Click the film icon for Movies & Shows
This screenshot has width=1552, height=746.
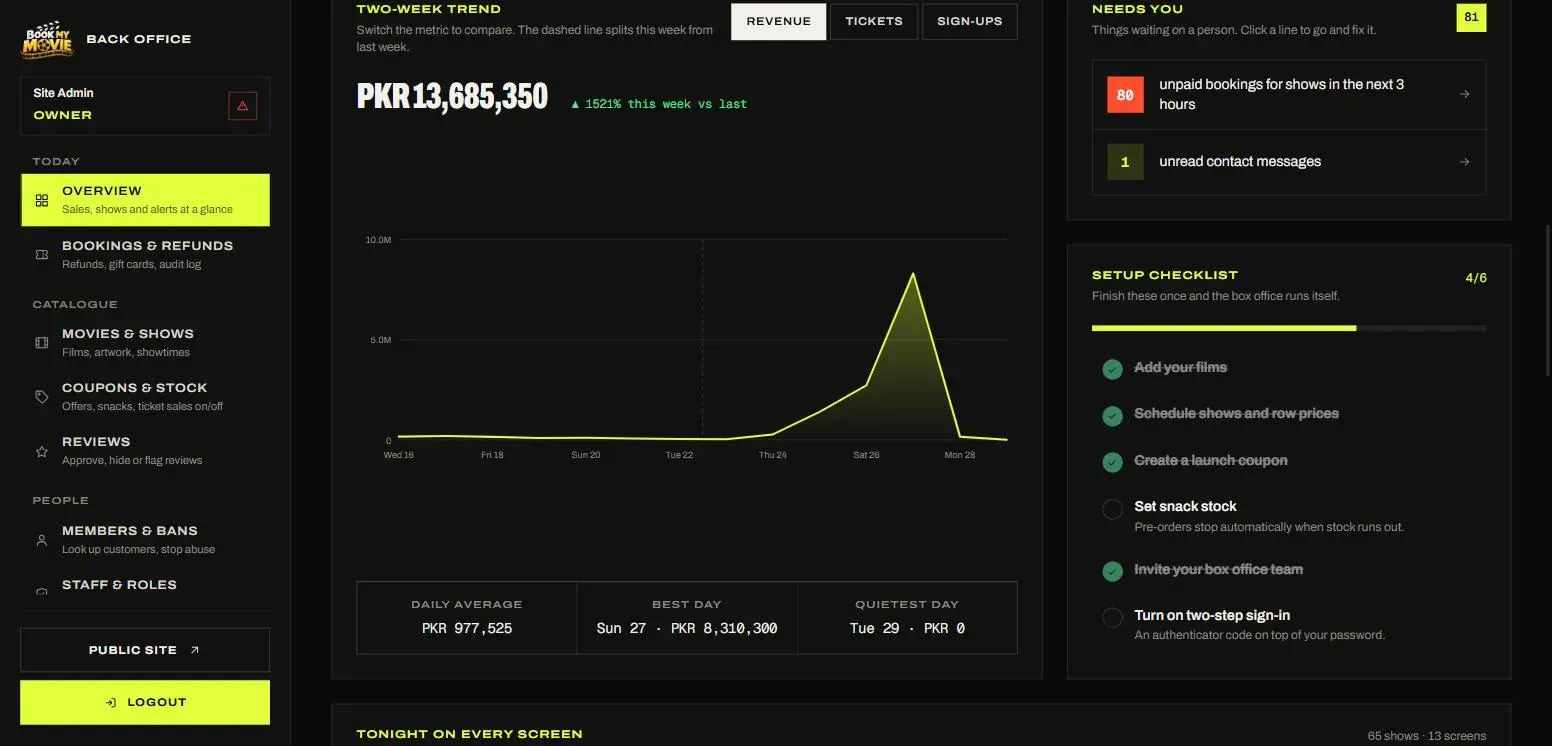42,343
